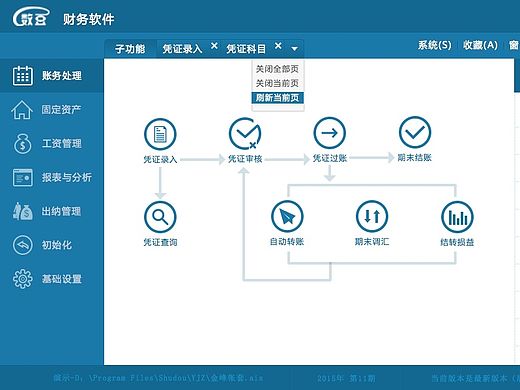Click the 结转损益 label text
520x390 pixels.
click(457, 242)
